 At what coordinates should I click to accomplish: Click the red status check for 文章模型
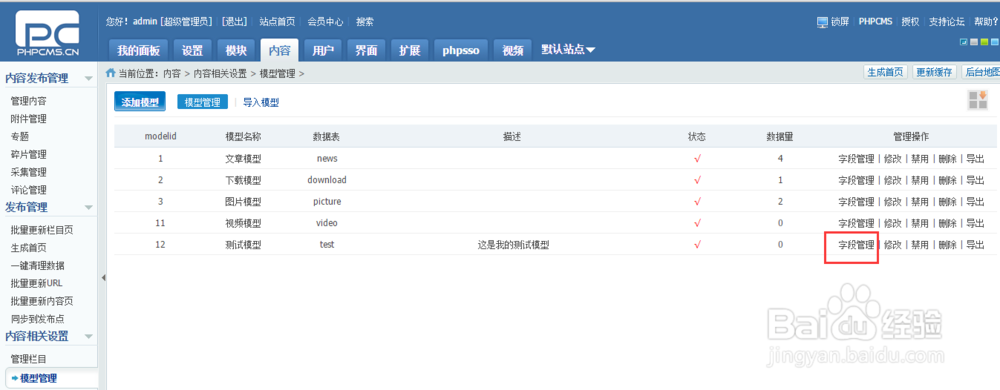click(697, 159)
